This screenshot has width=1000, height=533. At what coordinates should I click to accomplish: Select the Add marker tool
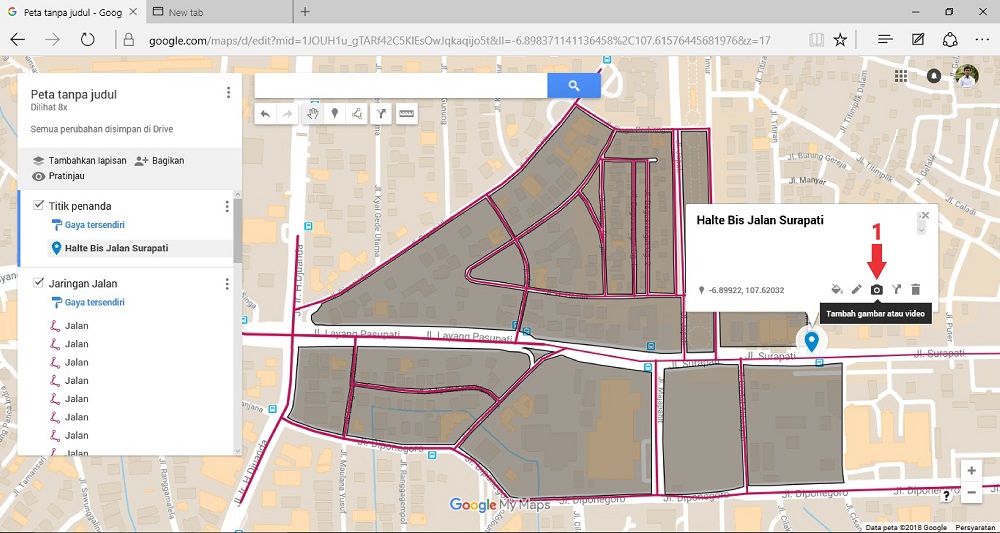click(x=334, y=114)
